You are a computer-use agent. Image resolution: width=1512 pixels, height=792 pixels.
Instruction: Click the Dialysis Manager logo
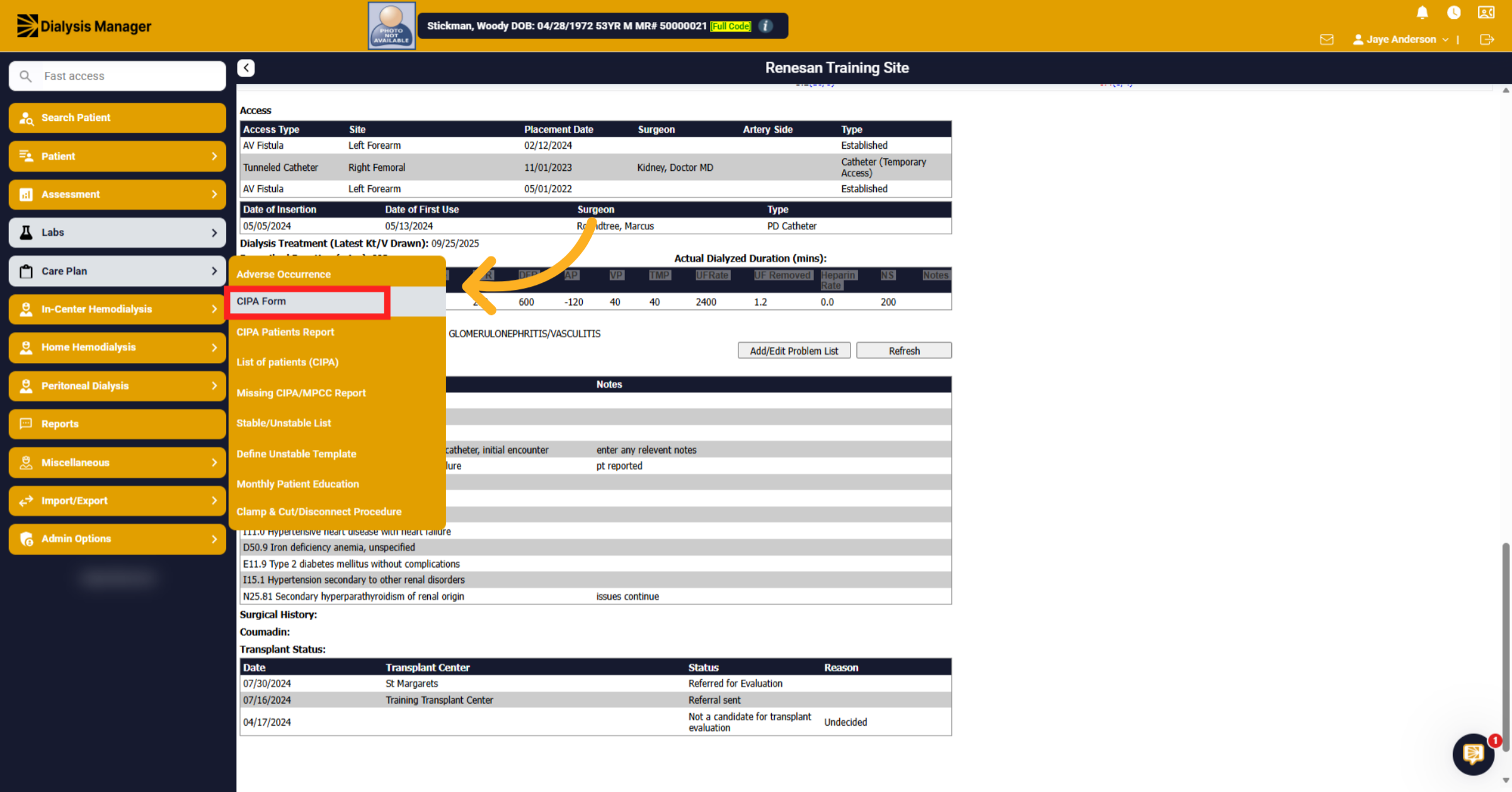click(84, 26)
